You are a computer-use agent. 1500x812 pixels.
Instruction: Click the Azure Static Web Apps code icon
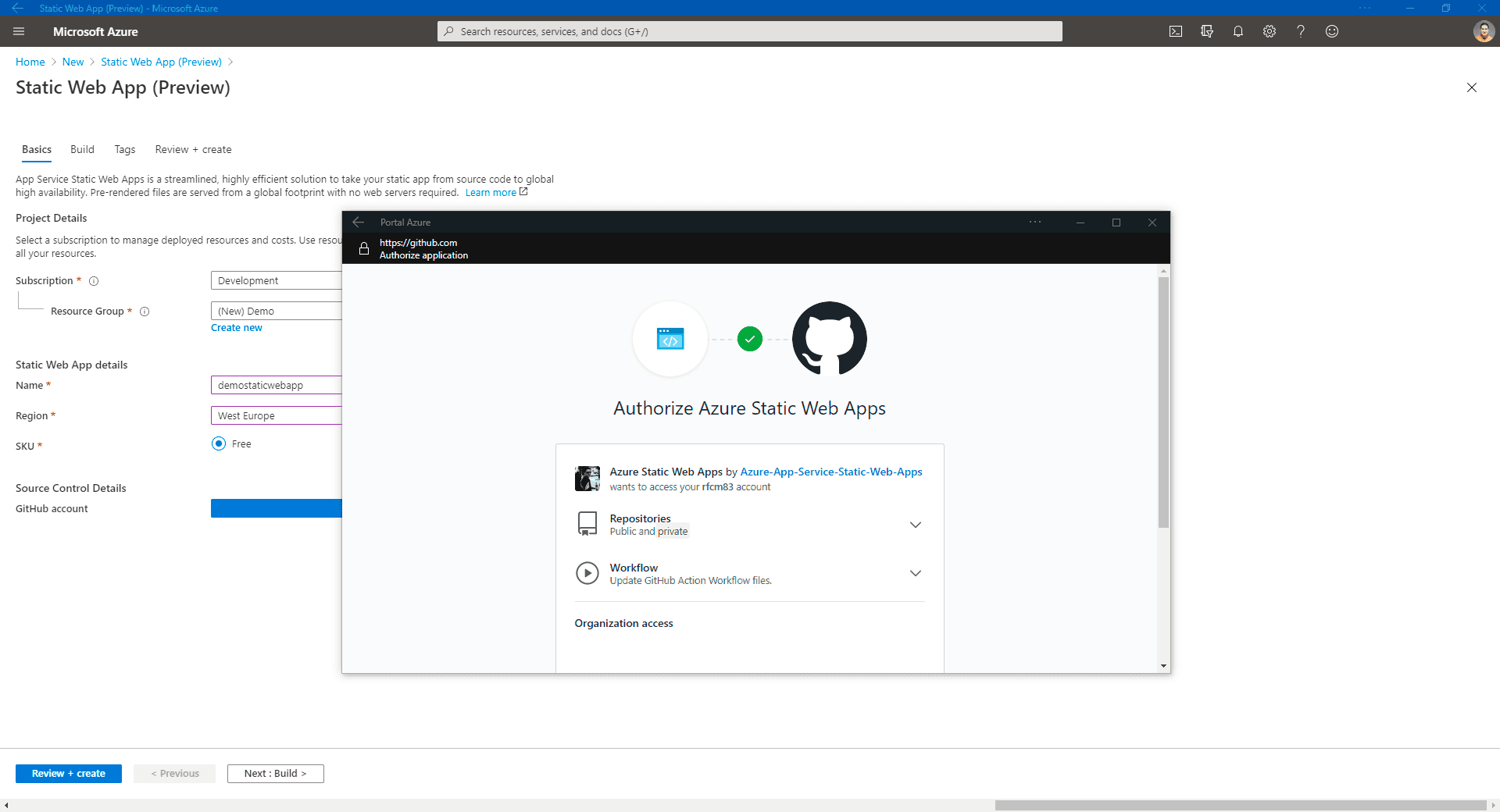pos(670,339)
